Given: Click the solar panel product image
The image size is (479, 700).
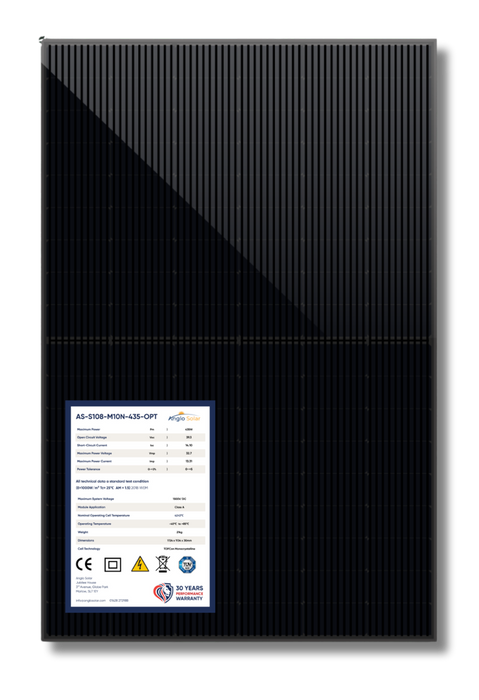Looking at the screenshot, I should (239, 340).
